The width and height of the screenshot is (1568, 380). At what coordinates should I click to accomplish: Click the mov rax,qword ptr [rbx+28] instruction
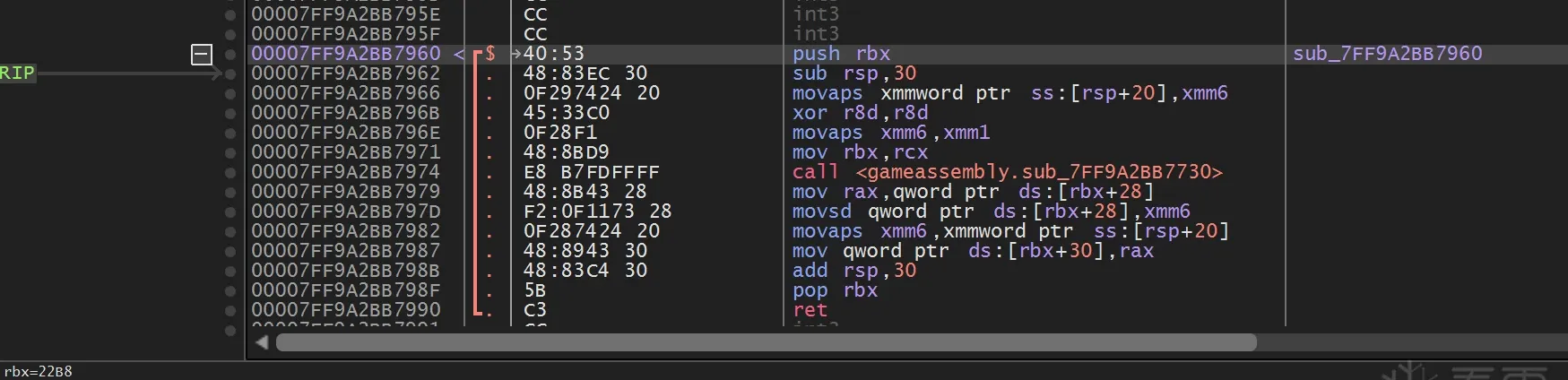click(x=973, y=192)
